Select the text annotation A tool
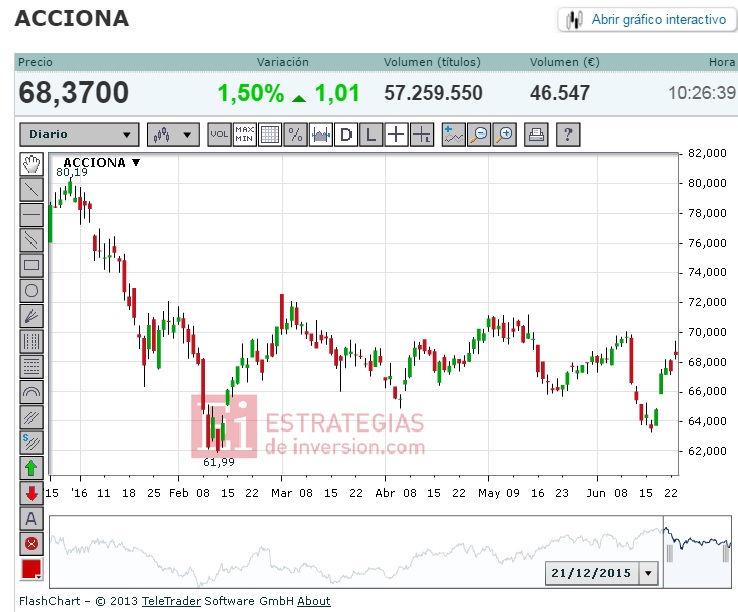The width and height of the screenshot is (738, 612). click(32, 518)
